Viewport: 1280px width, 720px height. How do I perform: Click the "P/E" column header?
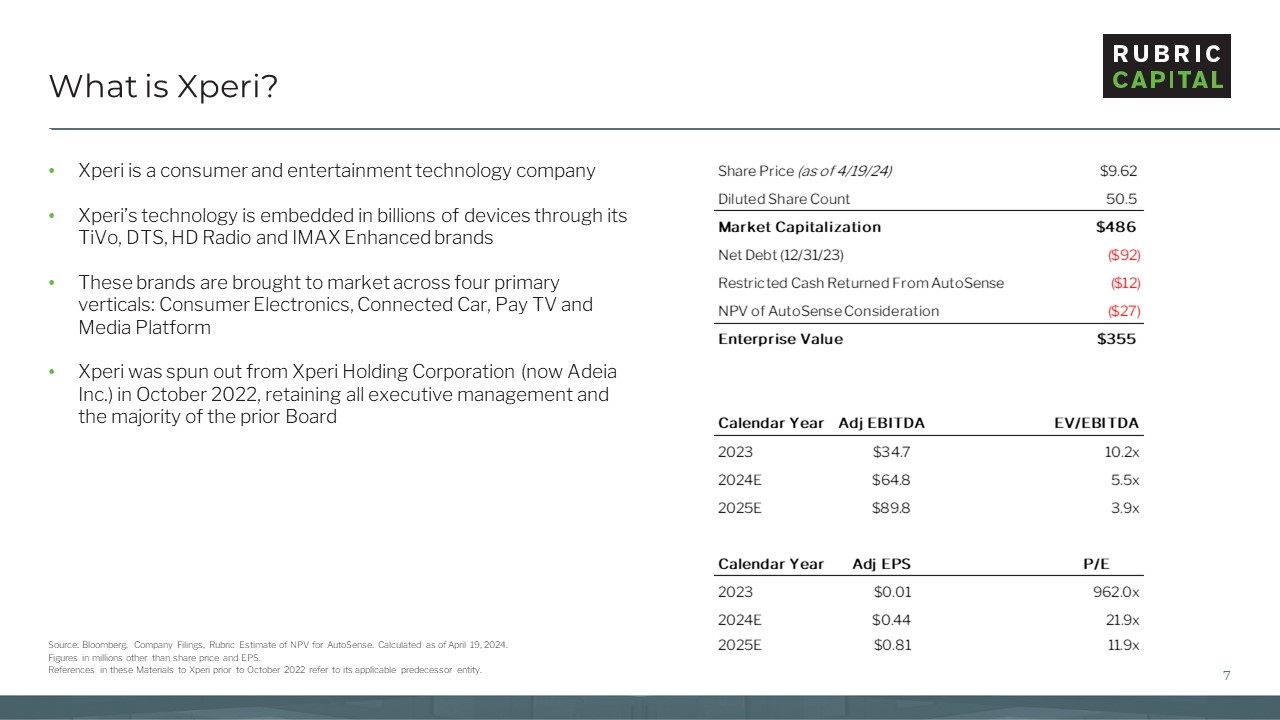(1097, 564)
